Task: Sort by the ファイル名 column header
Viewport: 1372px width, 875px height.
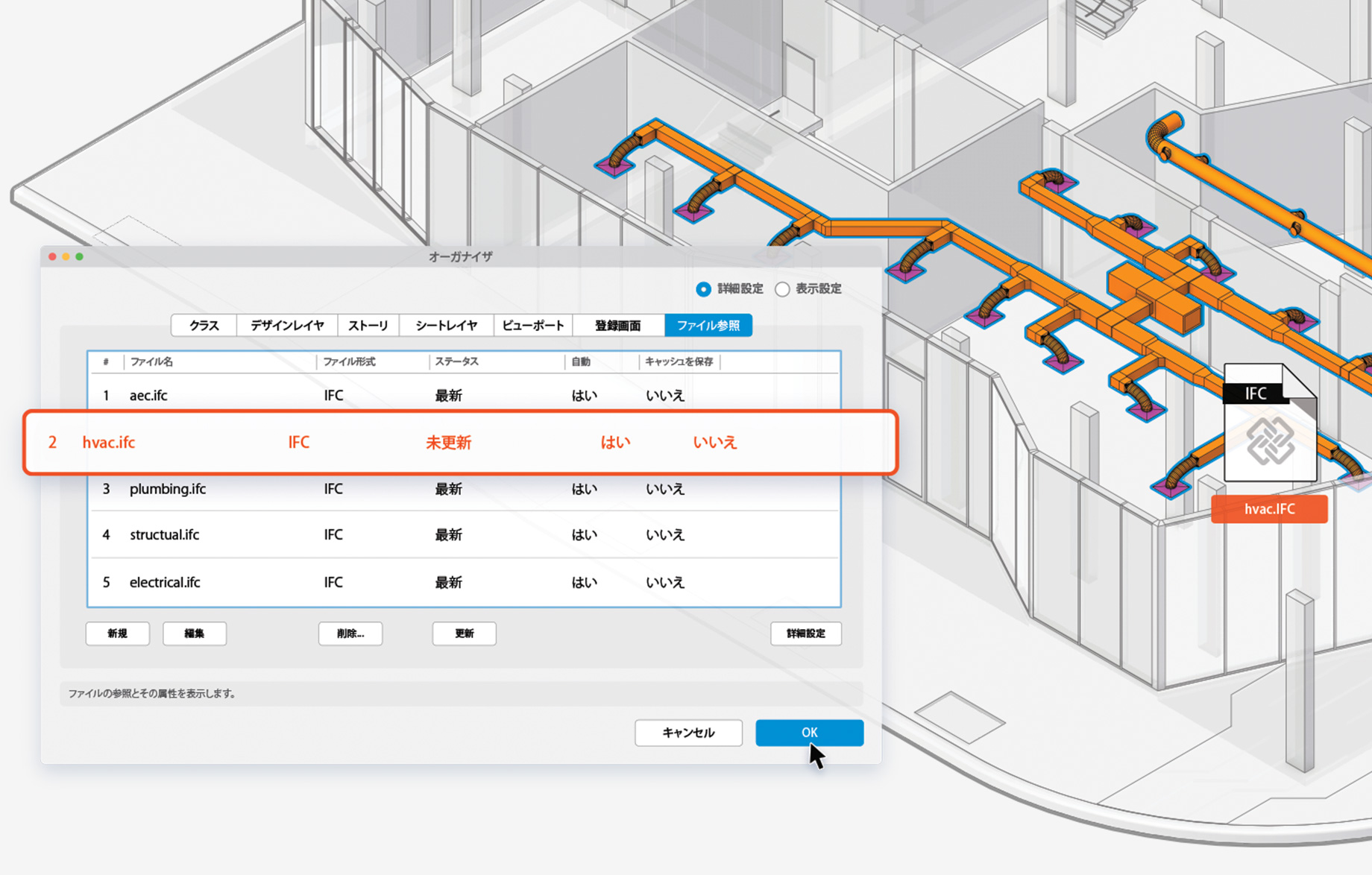Action: [x=221, y=361]
